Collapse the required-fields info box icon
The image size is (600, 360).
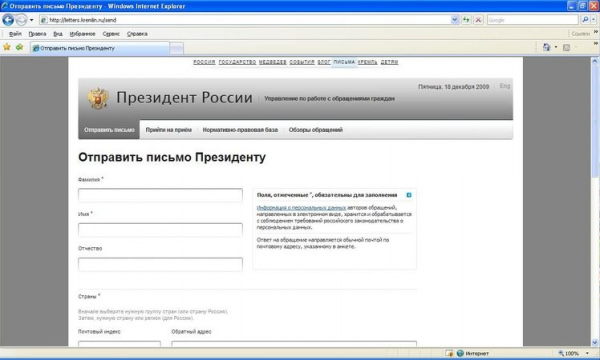coord(409,195)
